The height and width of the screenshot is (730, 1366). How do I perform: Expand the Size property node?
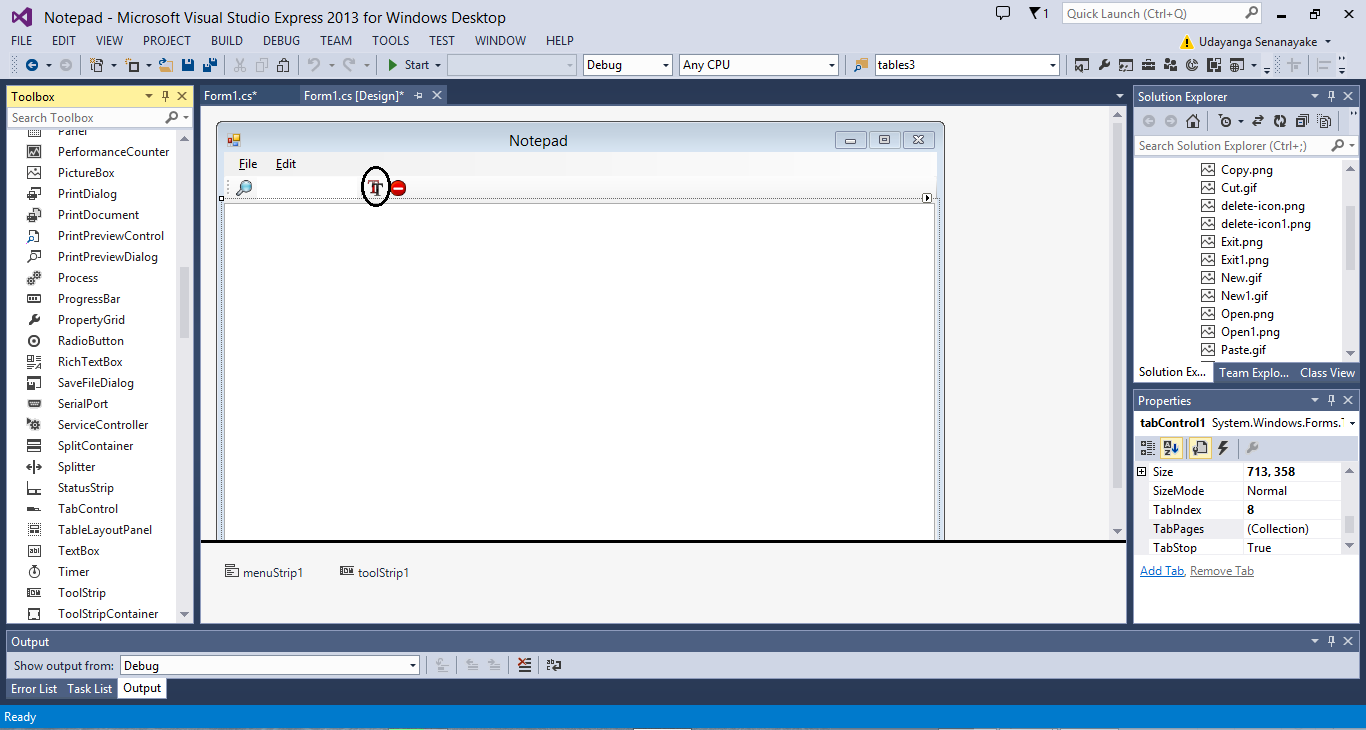[x=1142, y=471]
